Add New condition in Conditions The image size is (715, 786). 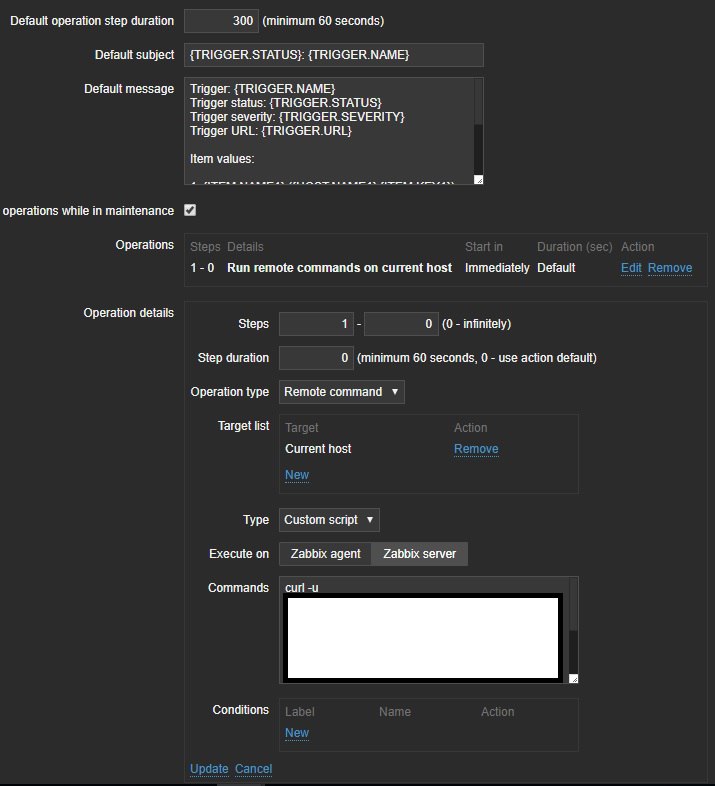point(297,733)
